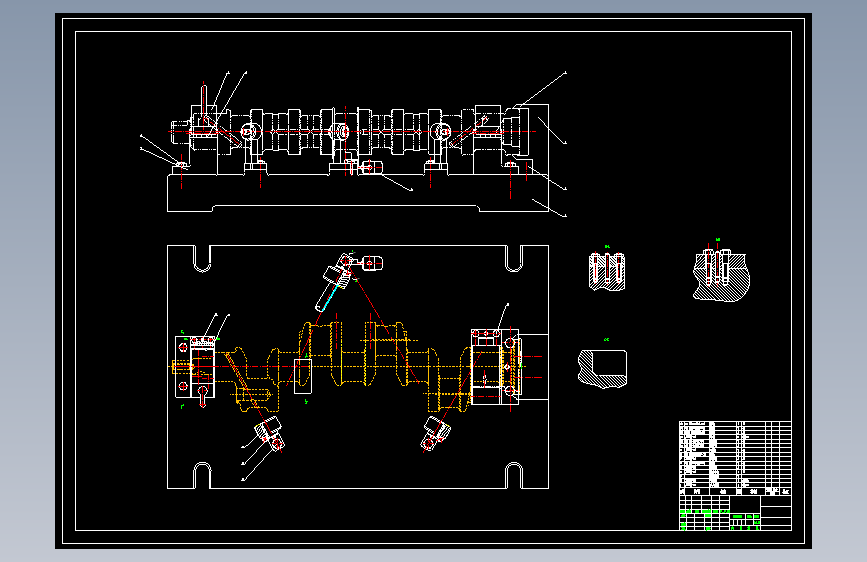Screen dimensions: 867x562
Task: Select the left end locating block in plan view
Action: pos(195,367)
